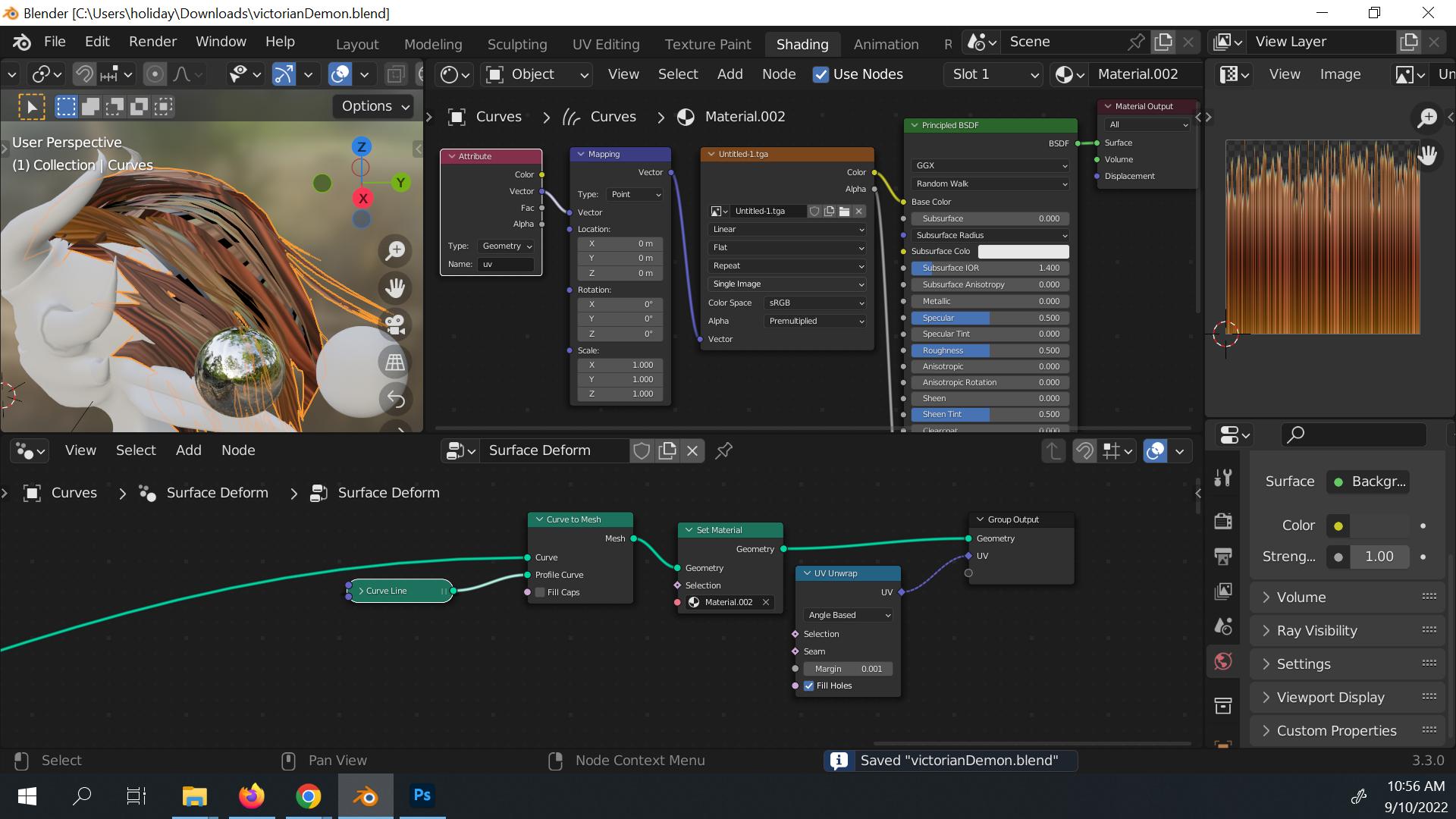The height and width of the screenshot is (819, 1456).
Task: Click the unlink X icon beside Surface Deform
Action: [692, 450]
